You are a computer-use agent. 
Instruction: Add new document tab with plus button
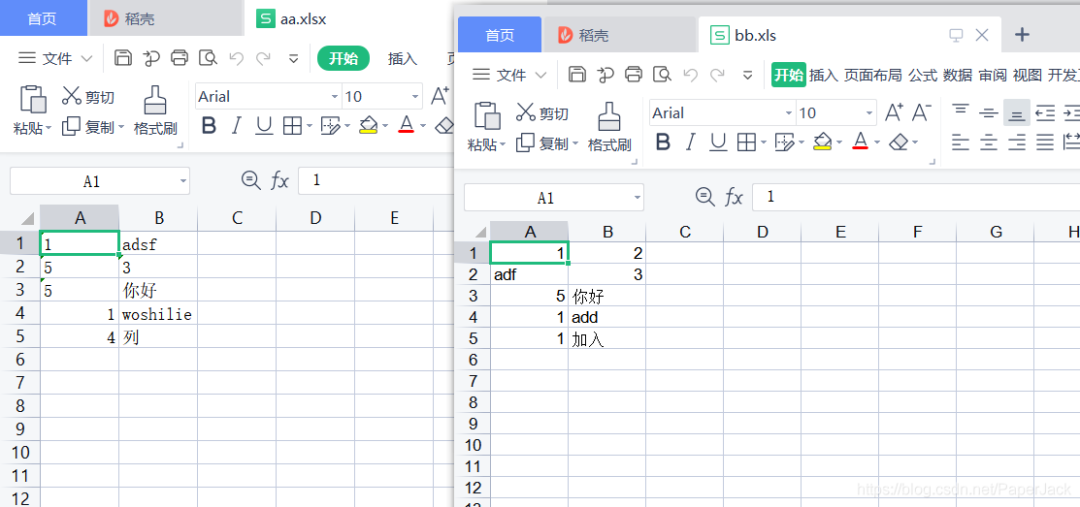click(1022, 34)
